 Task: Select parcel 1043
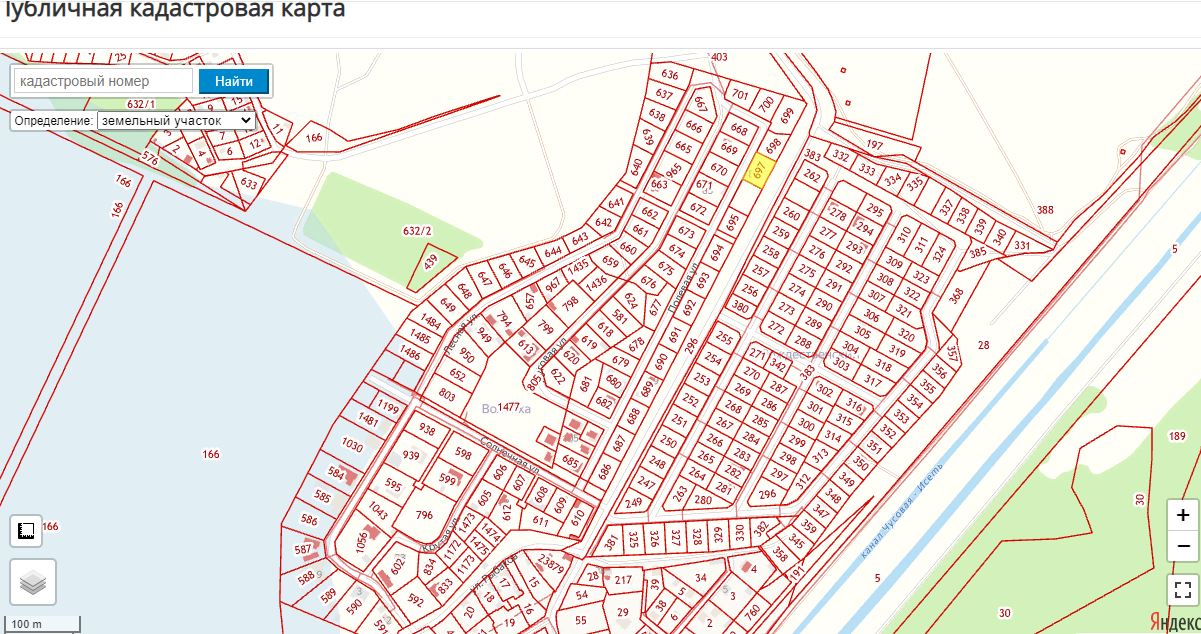377,509
